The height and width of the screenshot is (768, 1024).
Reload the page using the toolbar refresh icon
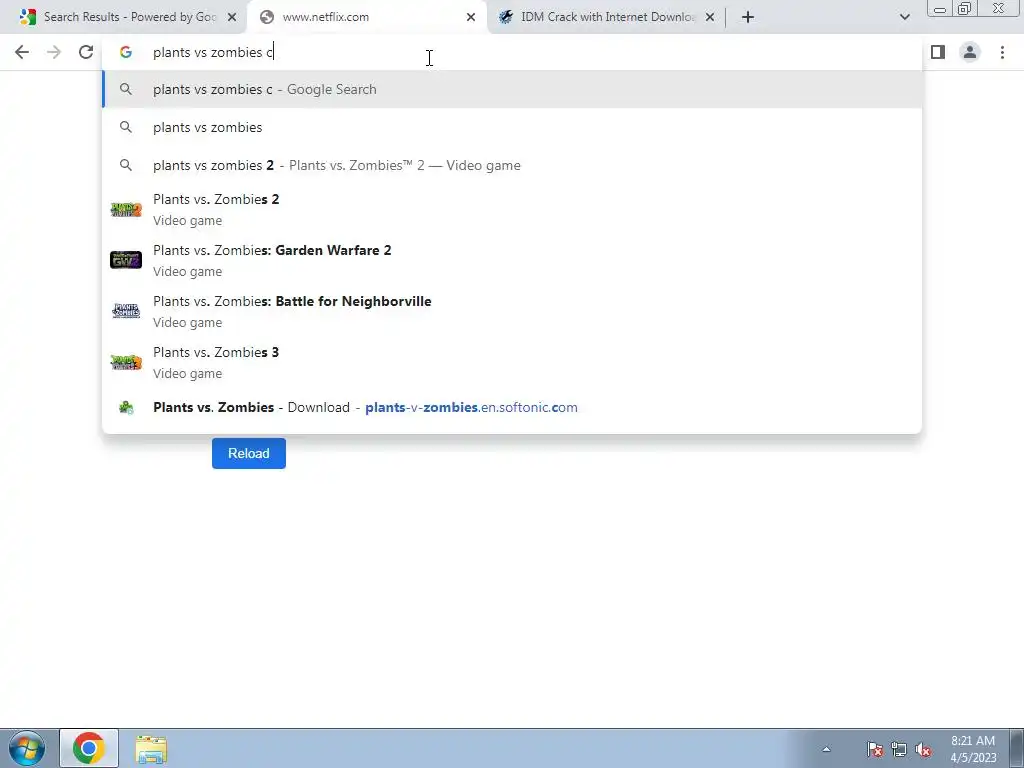coord(86,52)
